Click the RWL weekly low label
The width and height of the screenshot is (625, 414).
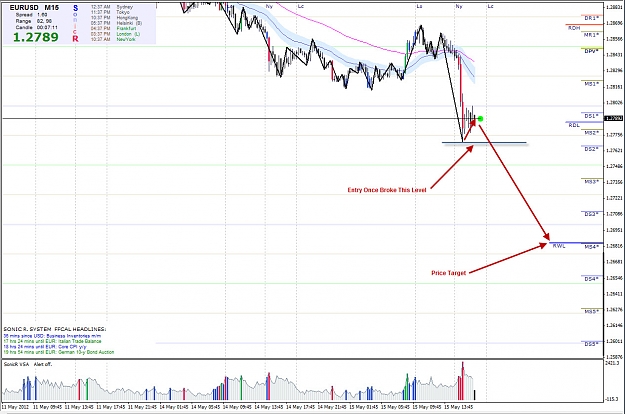559,246
